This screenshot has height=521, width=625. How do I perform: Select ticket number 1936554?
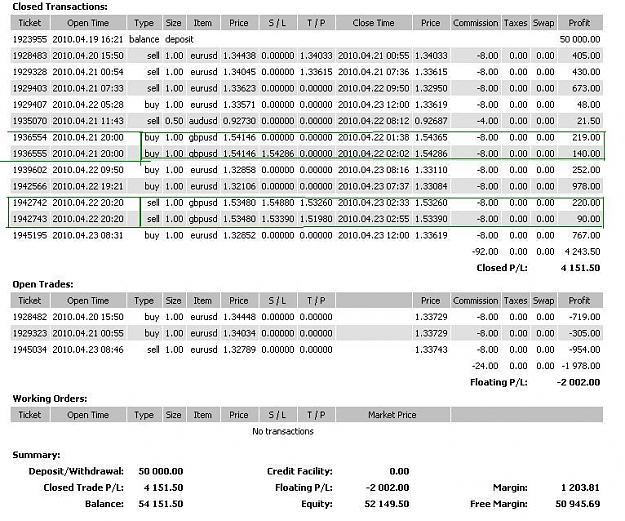(x=30, y=137)
